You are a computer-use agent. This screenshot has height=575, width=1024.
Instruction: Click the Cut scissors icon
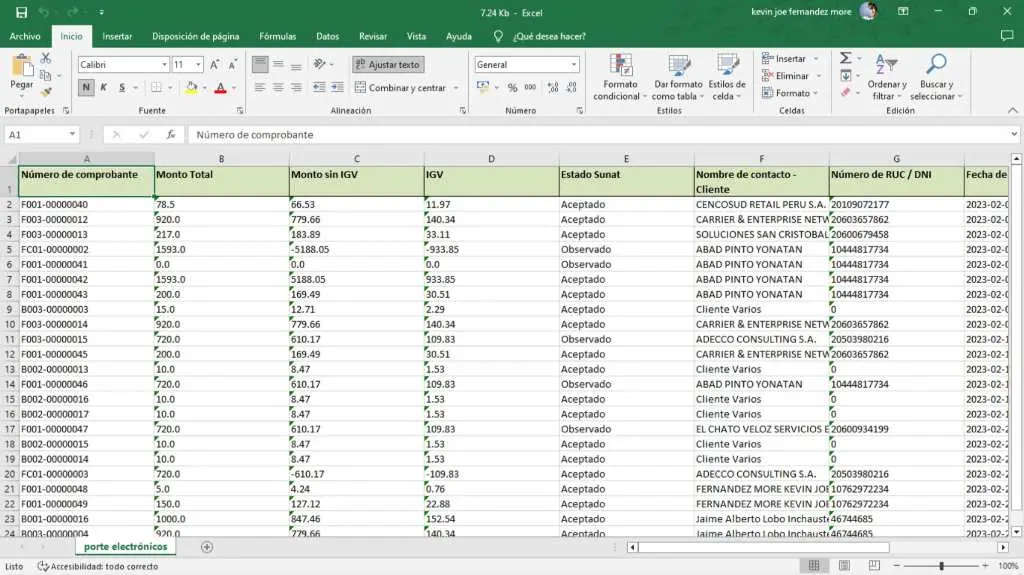[45, 59]
